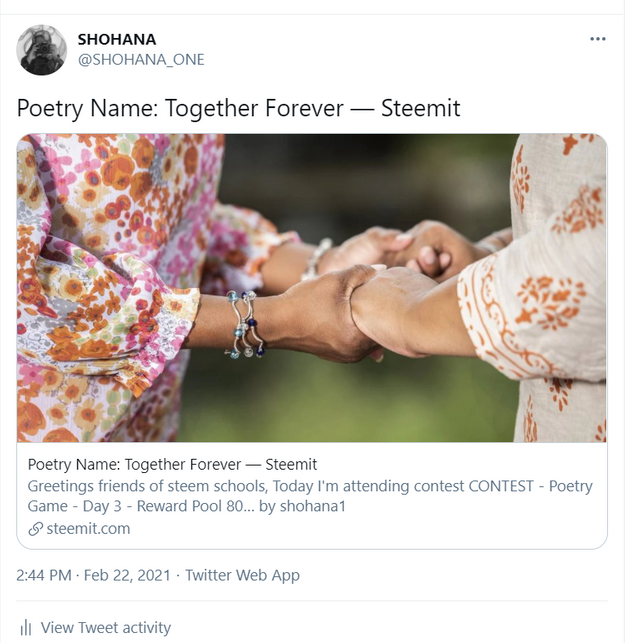The width and height of the screenshot is (640, 643).
Task: Click the beaded bracelet in the preview photo
Action: (246, 324)
